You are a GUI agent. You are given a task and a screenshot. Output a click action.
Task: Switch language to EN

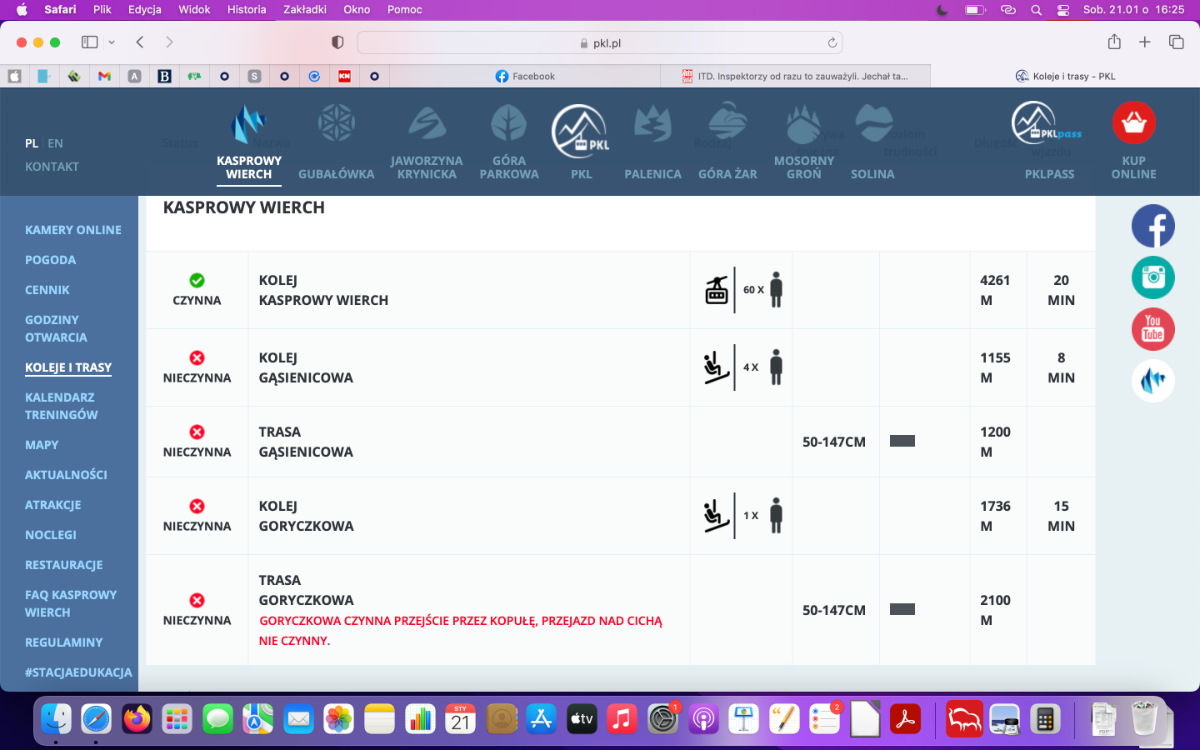(x=55, y=144)
